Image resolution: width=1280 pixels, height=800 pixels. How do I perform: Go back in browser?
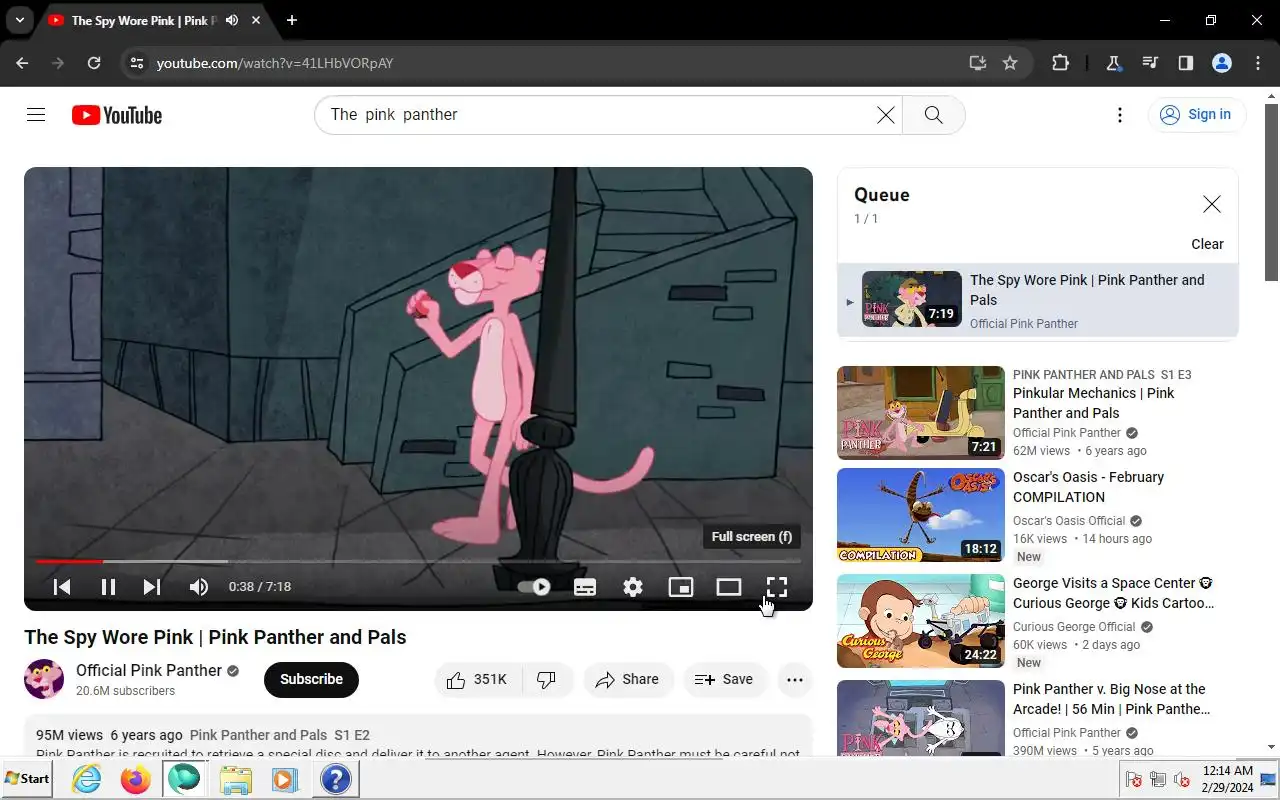[x=22, y=63]
